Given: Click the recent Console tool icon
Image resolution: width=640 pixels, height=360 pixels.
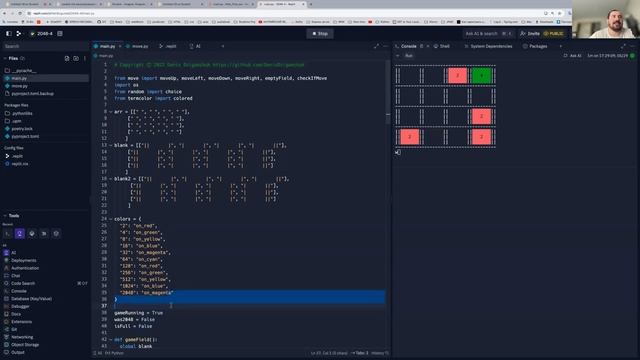Looking at the screenshot, I should click(7, 233).
